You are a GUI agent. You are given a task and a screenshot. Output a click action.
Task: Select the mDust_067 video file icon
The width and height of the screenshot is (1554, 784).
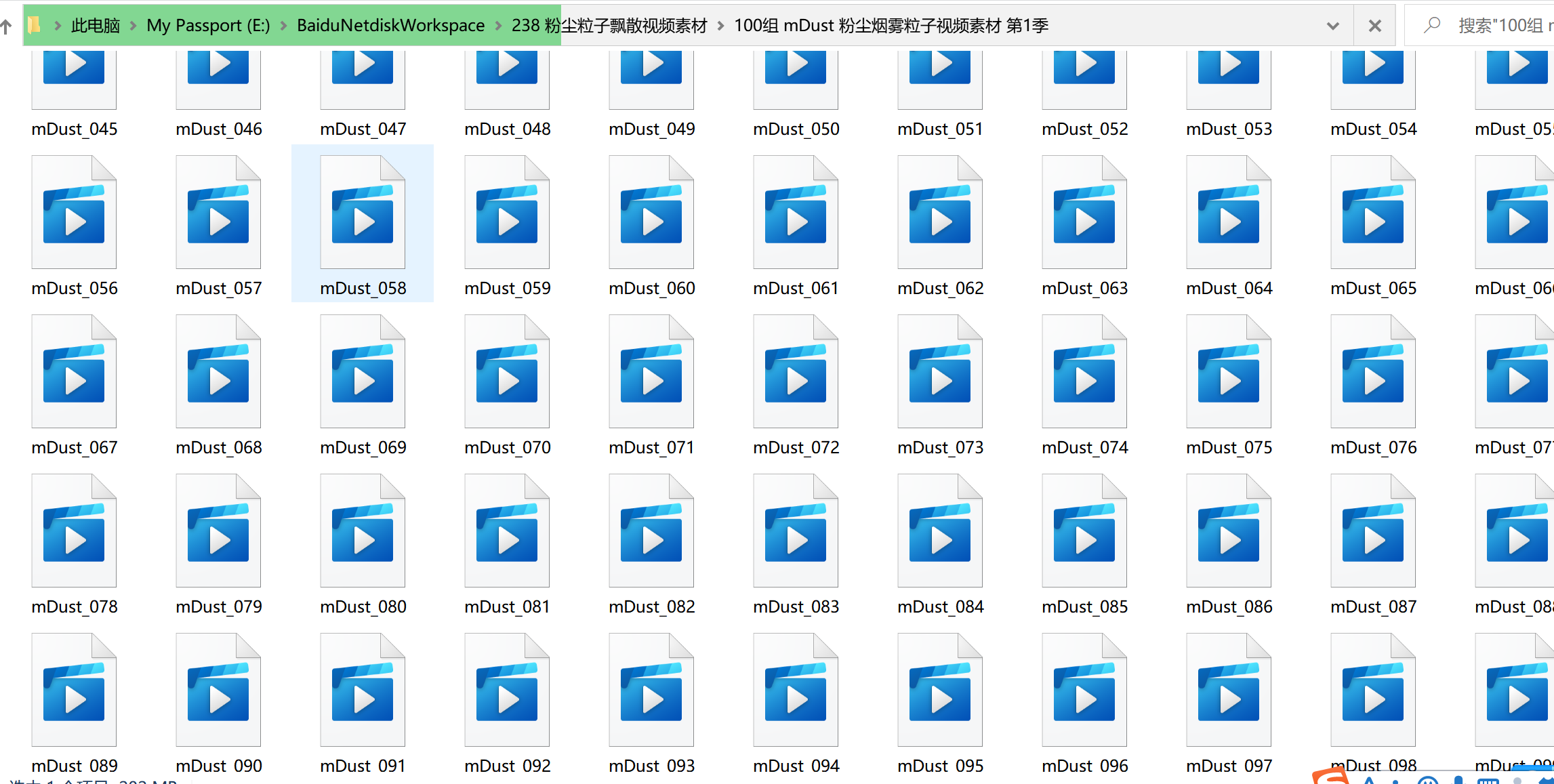point(74,371)
